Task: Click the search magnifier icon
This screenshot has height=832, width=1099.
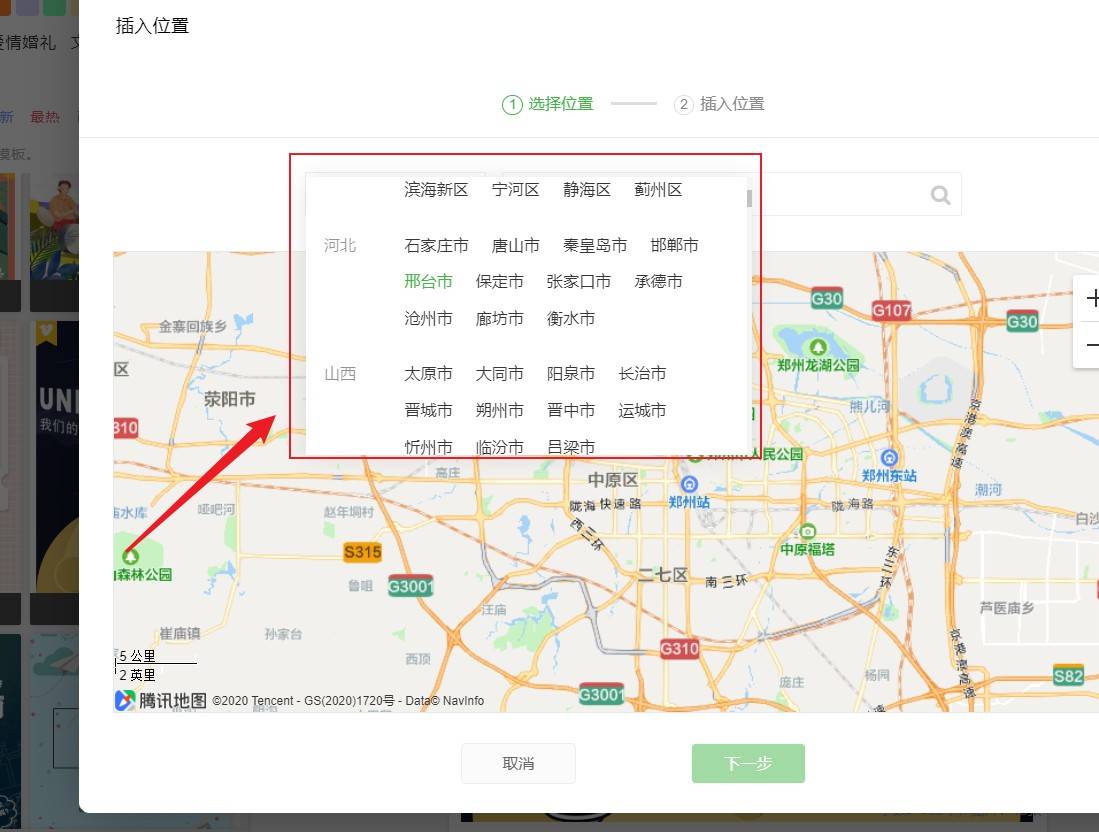Action: (x=941, y=195)
